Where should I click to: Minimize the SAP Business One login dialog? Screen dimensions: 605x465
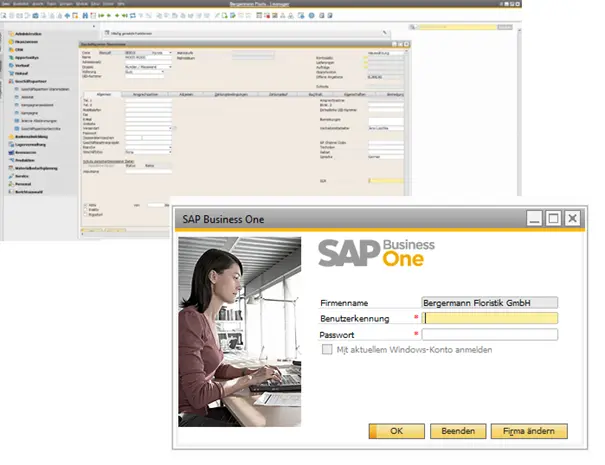[534, 218]
